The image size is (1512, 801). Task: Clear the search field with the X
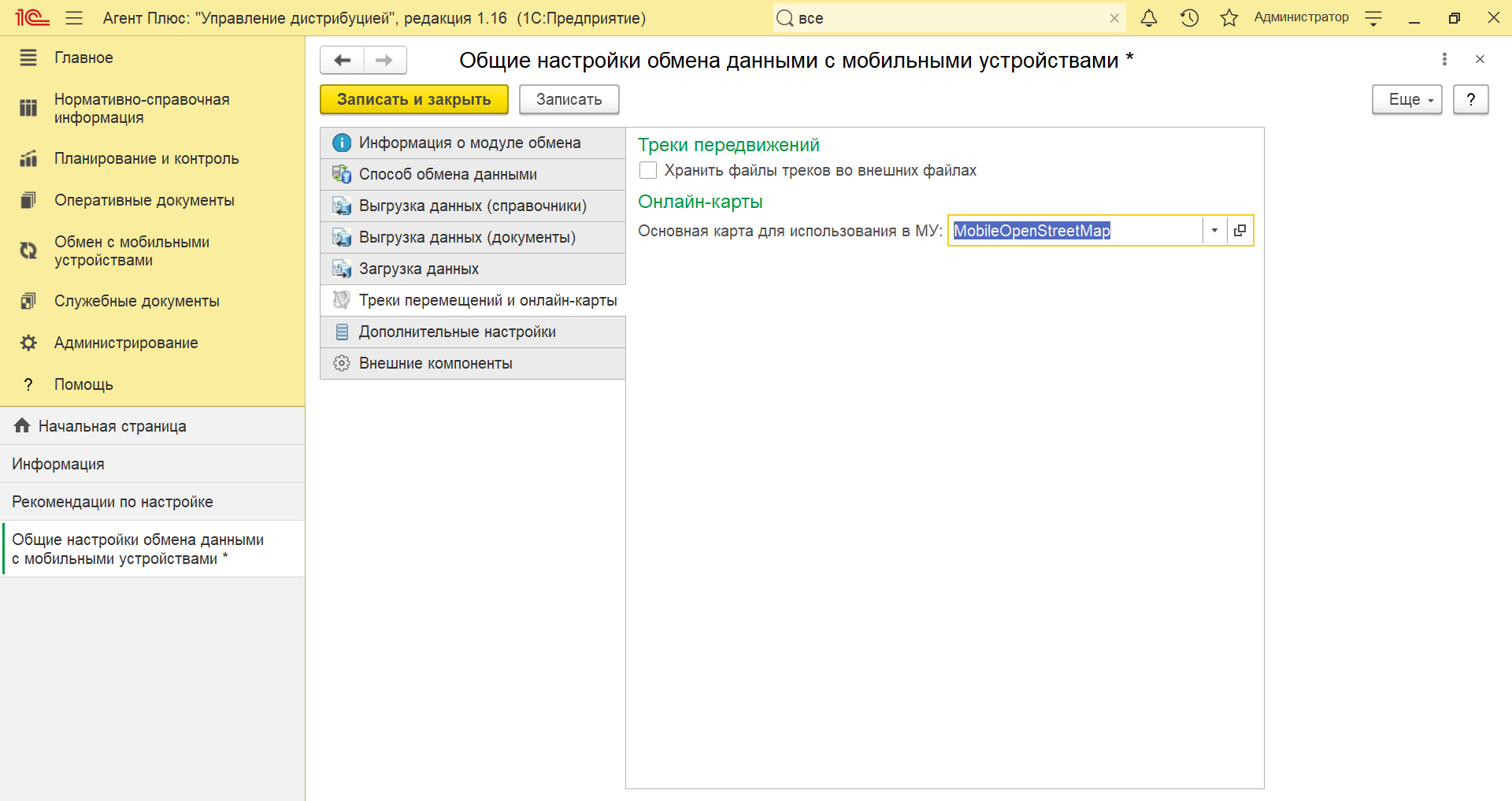point(1114,18)
